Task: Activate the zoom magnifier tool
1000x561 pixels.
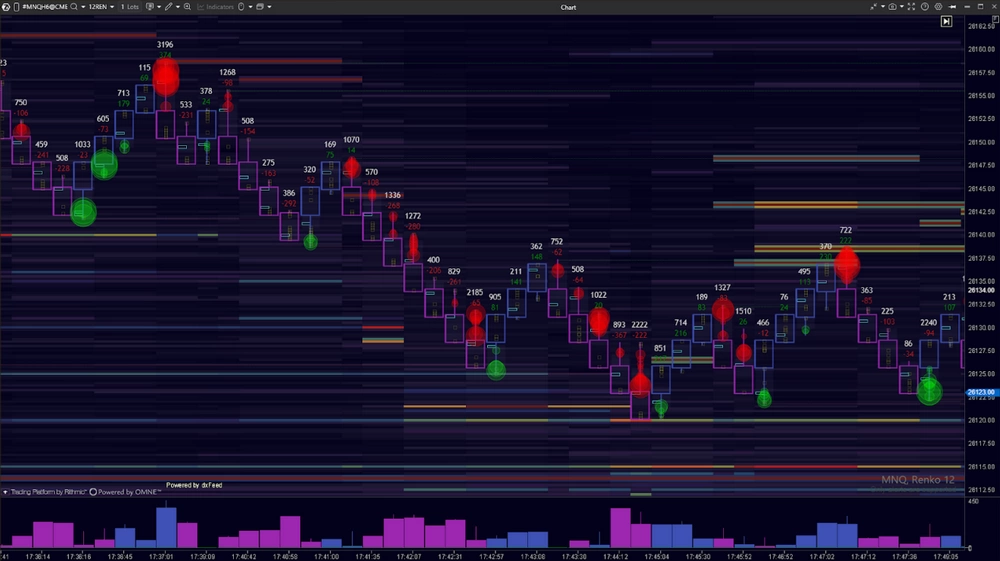Action: [x=187, y=6]
